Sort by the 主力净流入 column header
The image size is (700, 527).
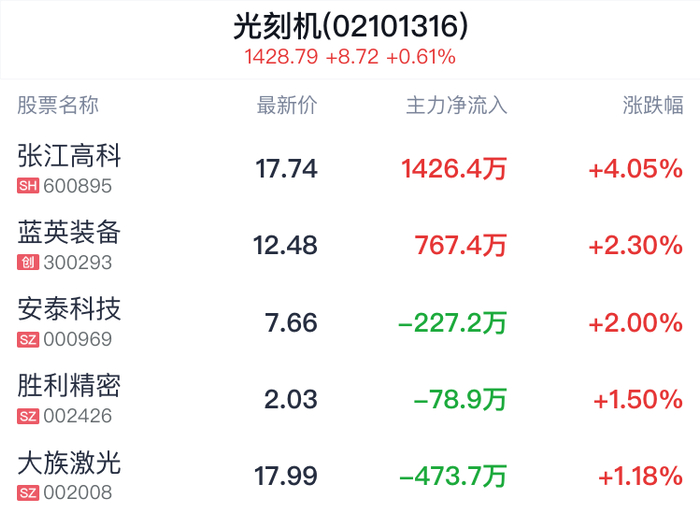[x=456, y=106]
